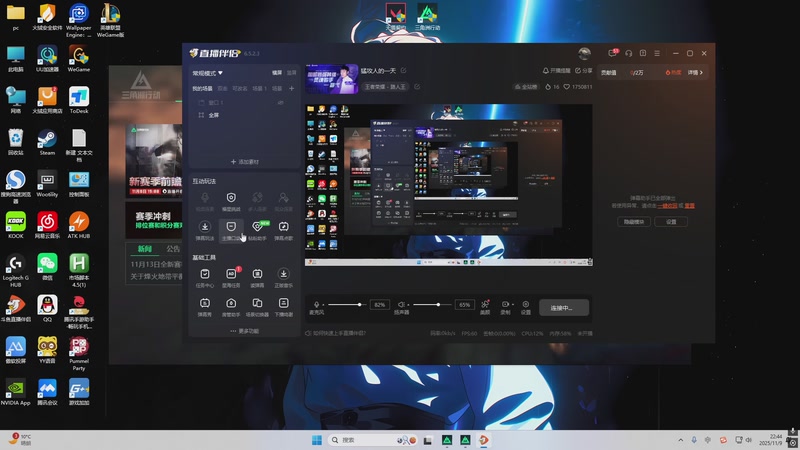The image size is (800, 450).
Task: Click the microphone icon in the audio bar
Action: coord(316,304)
